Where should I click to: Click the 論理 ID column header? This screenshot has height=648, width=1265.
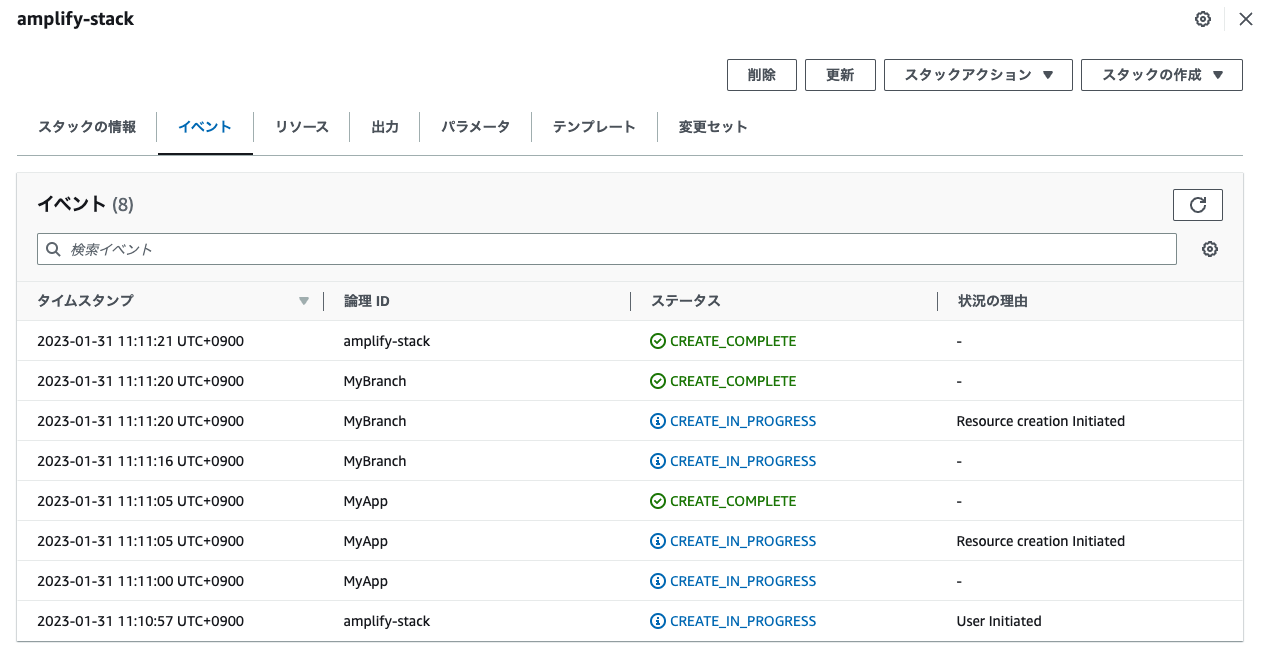coord(367,301)
